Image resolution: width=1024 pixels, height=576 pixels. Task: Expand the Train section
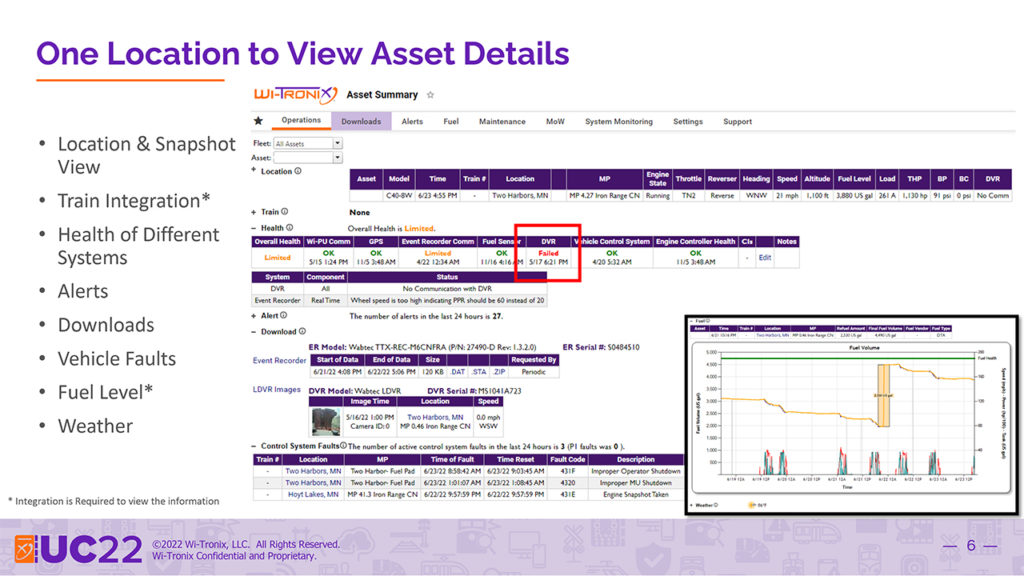click(x=253, y=212)
